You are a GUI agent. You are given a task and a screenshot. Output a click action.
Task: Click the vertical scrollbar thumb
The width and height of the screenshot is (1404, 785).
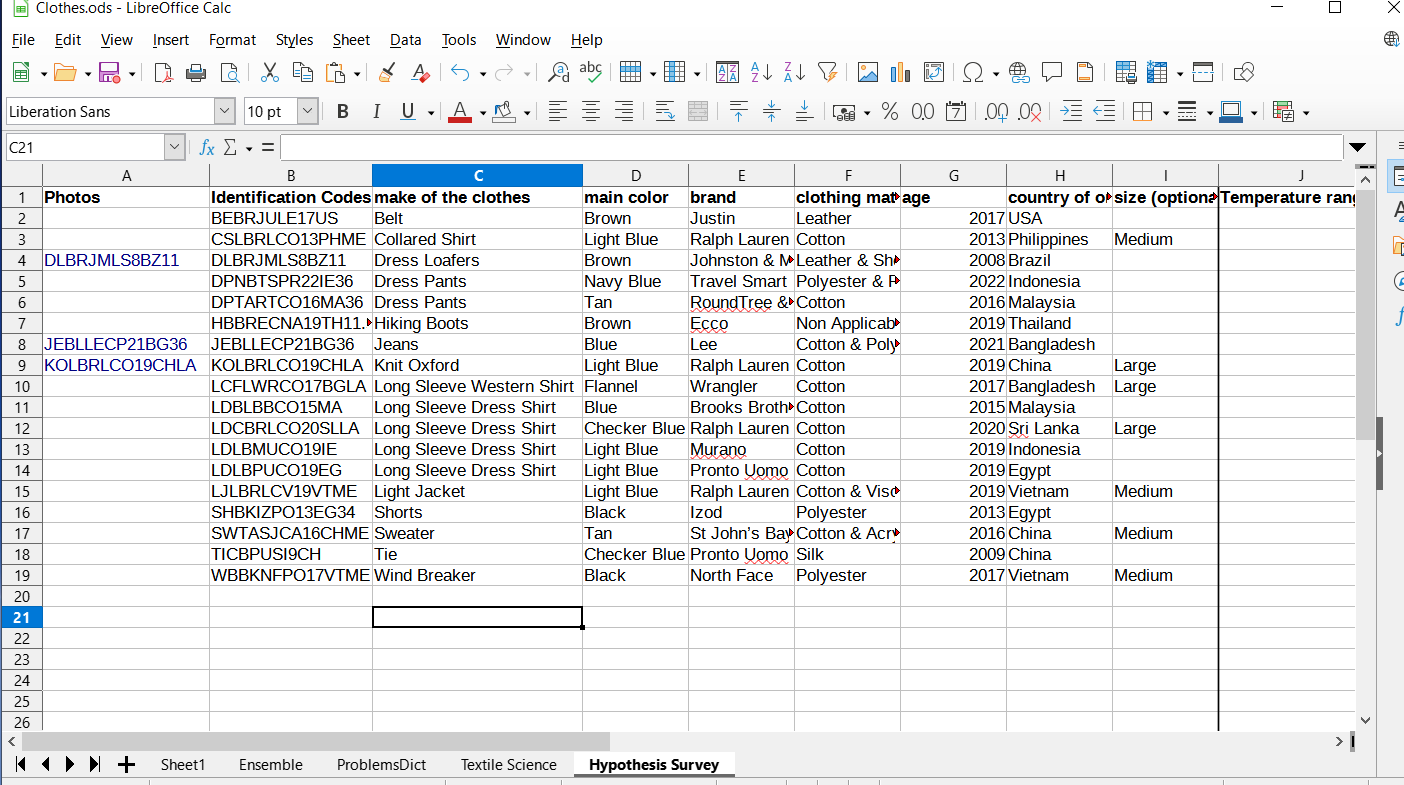tap(1366, 313)
